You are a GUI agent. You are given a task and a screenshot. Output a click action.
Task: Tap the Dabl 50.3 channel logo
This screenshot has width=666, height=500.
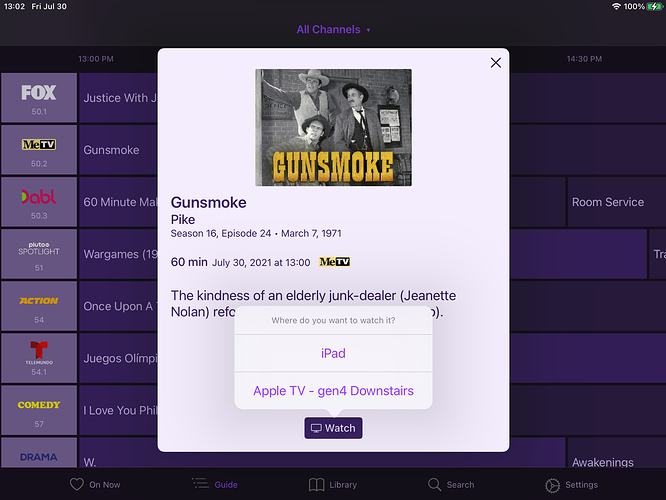(x=39, y=202)
